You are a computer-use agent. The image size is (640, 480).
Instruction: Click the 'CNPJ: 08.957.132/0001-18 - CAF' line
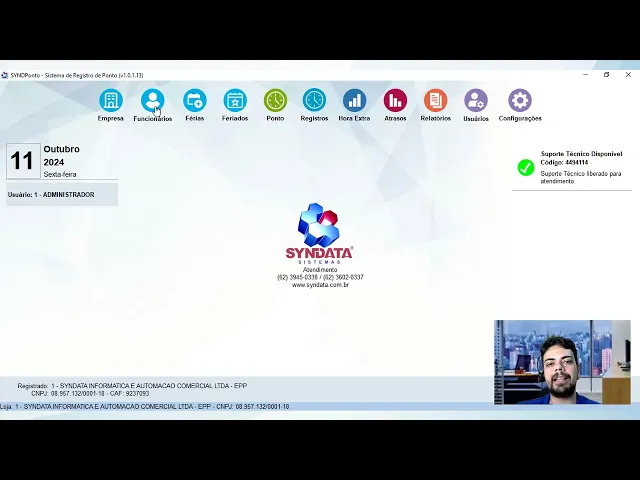click(90, 393)
